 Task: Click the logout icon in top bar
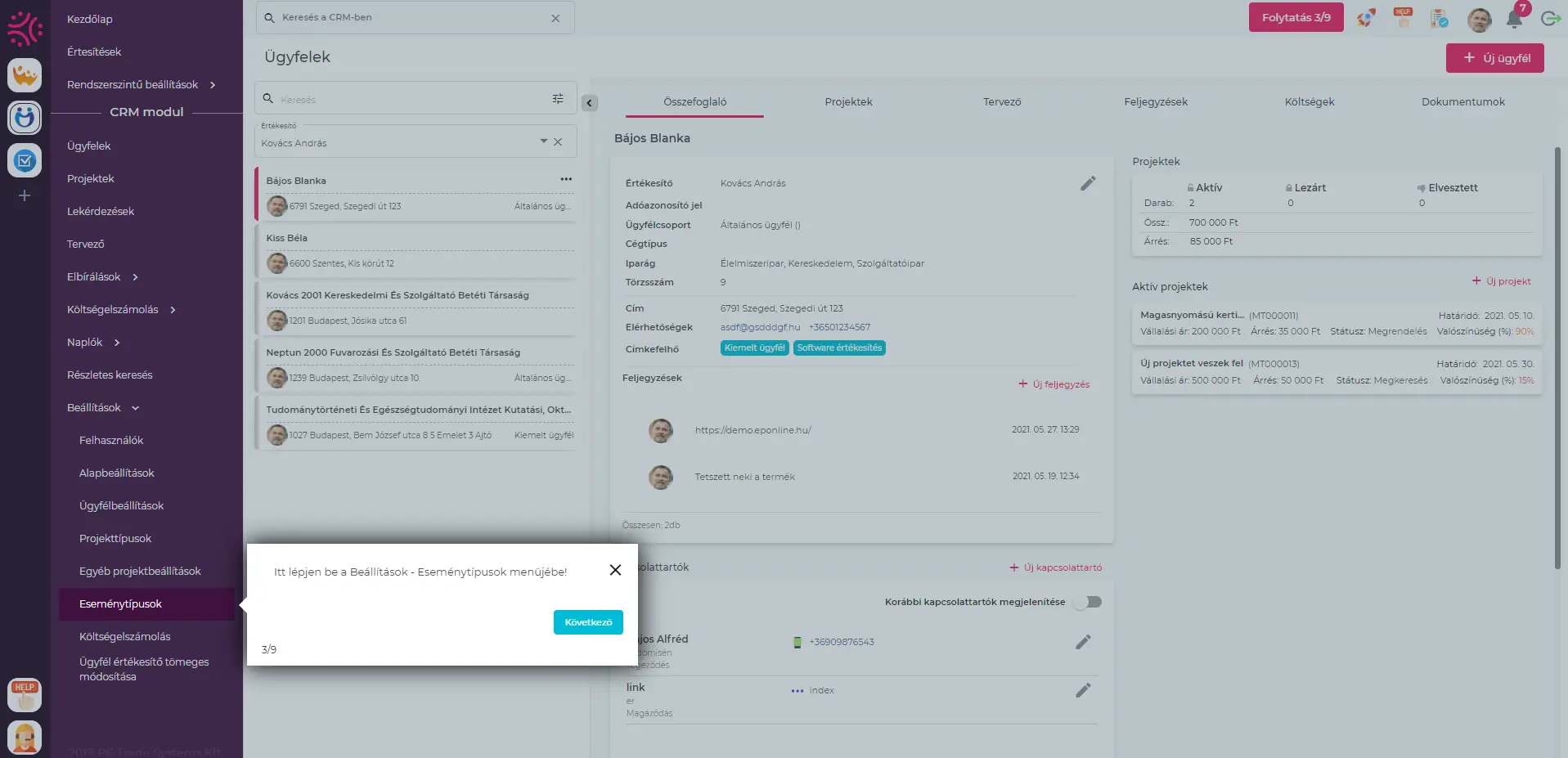(1549, 19)
